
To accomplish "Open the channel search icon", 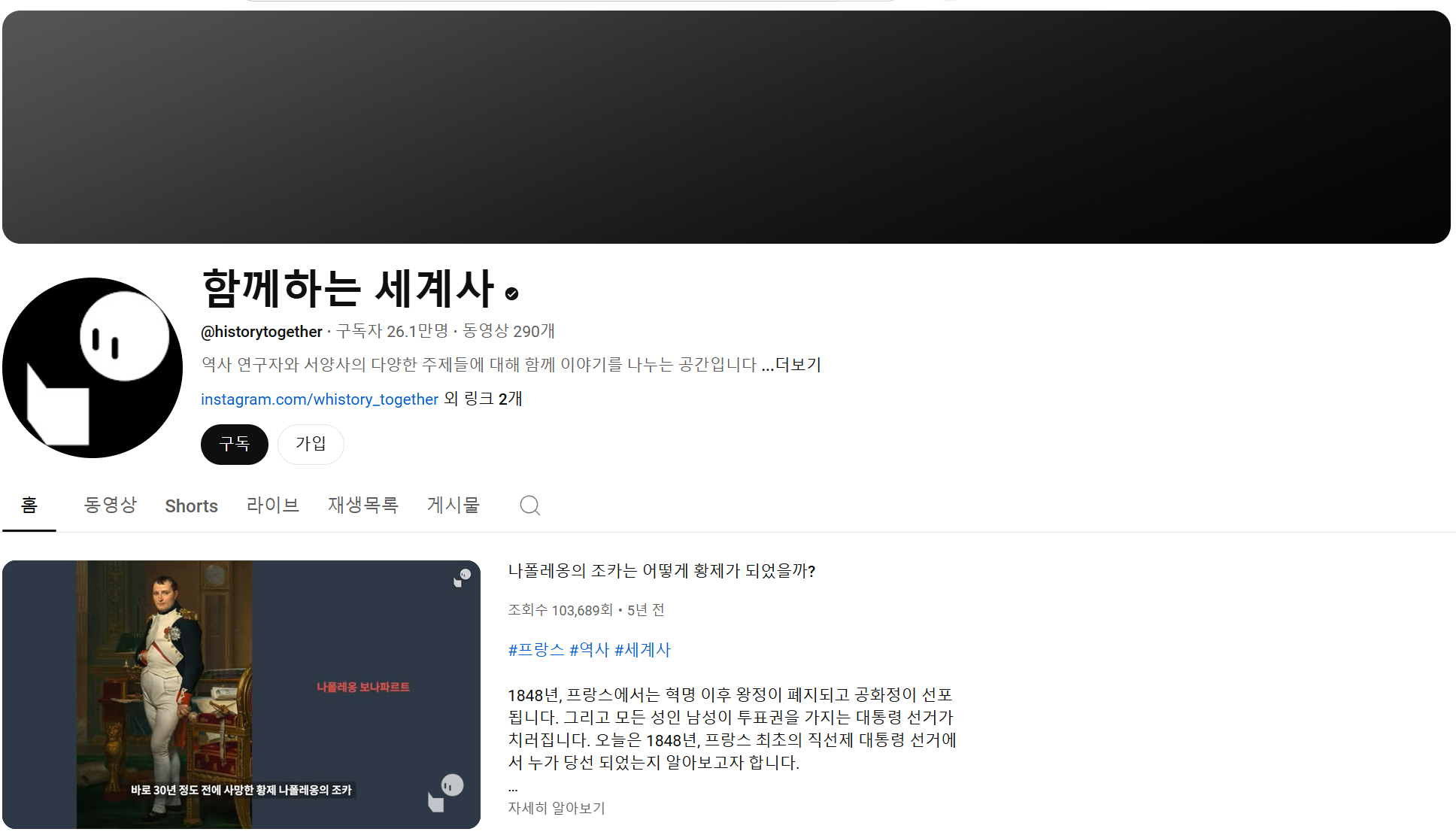I will [x=529, y=506].
